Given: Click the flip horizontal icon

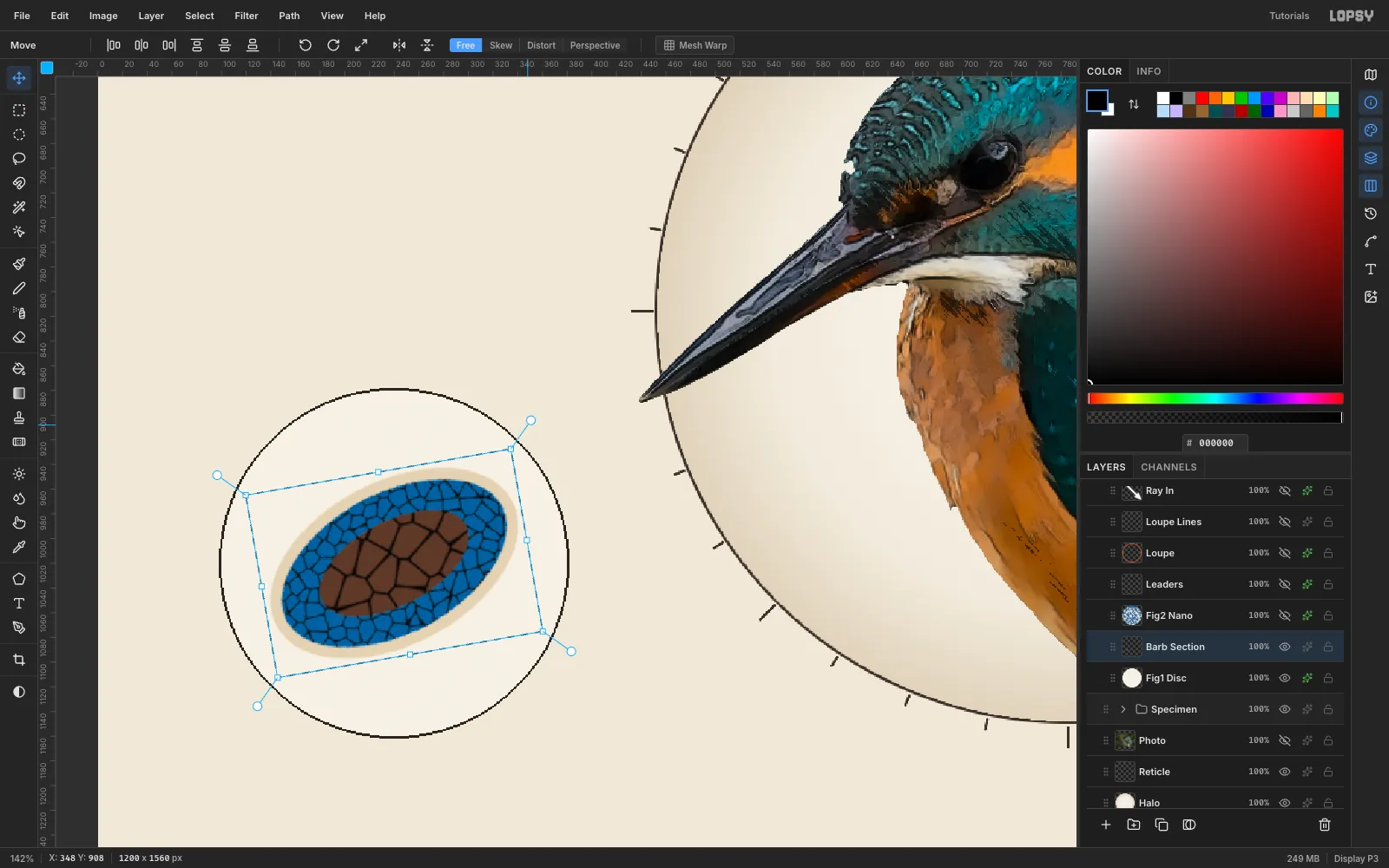Looking at the screenshot, I should [399, 45].
